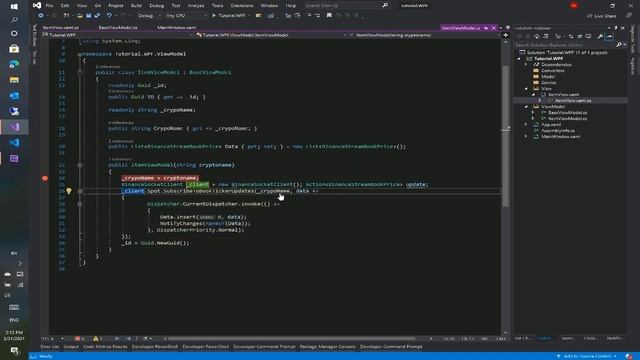Select AssemblyInfo.cs in Solution Explorer
Viewport: 640px width, 360px height.
558,131
